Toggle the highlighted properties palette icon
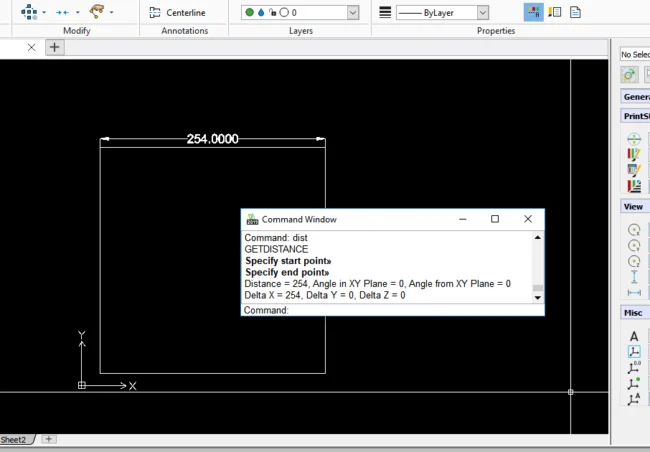 (x=534, y=12)
